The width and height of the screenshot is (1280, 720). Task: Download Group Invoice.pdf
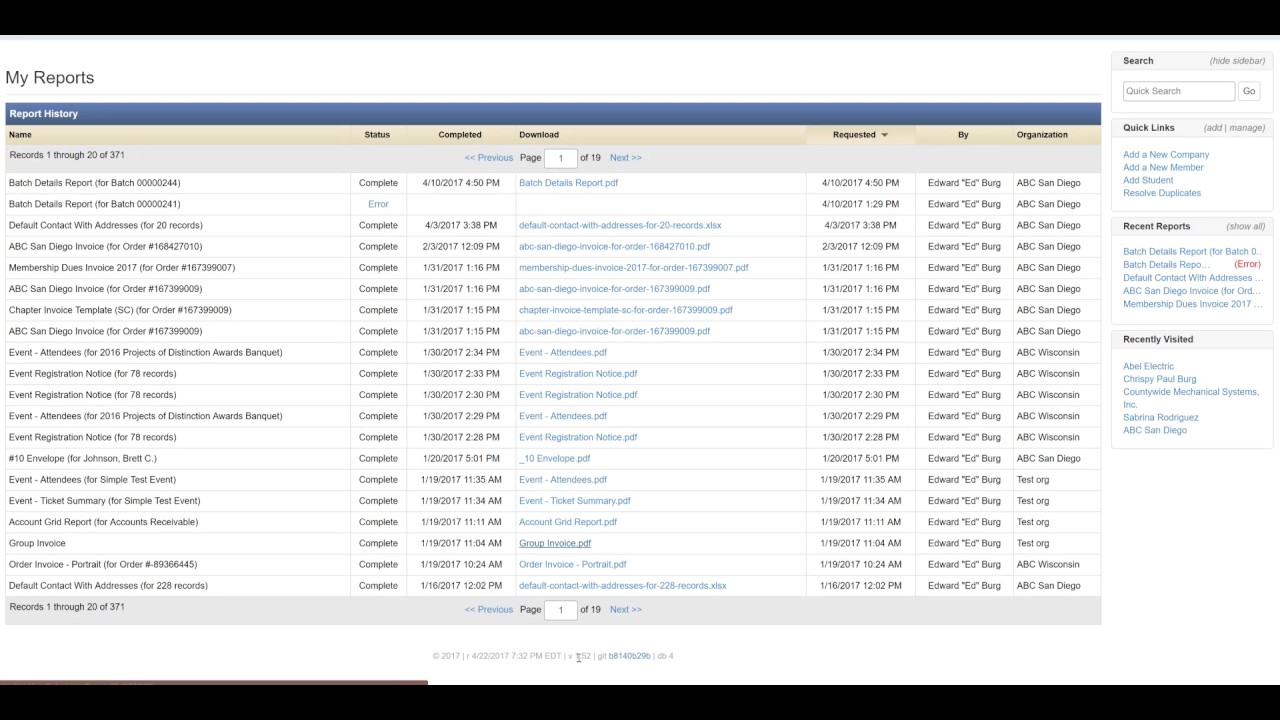coord(555,544)
